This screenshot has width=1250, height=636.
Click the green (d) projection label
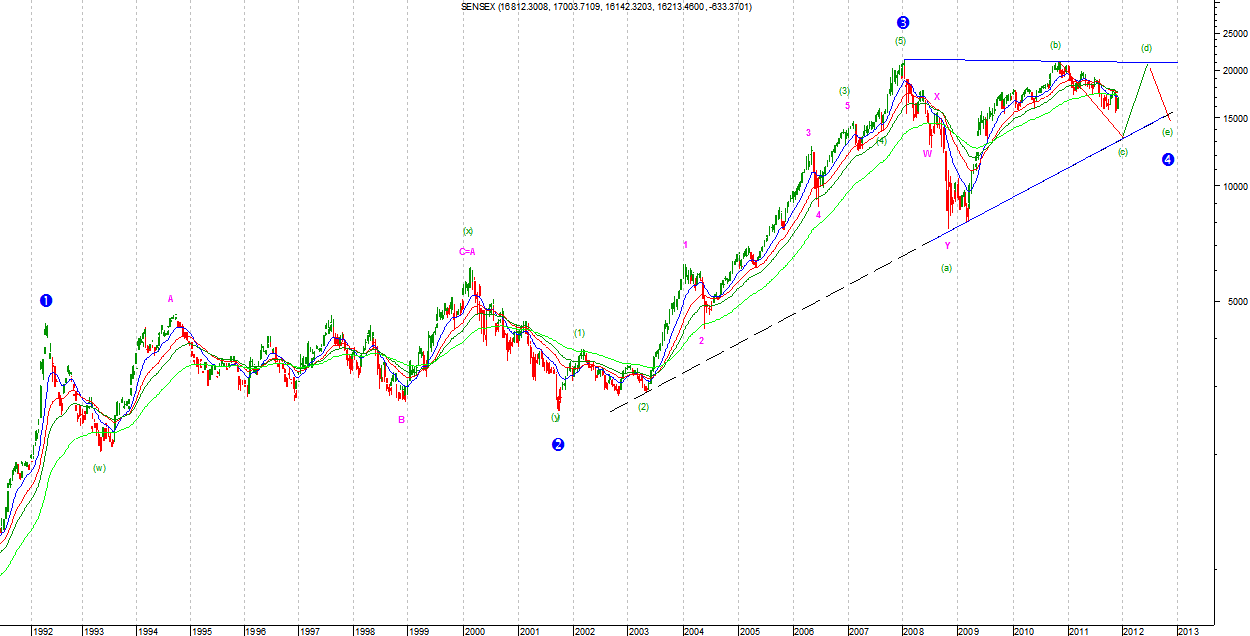1146,48
